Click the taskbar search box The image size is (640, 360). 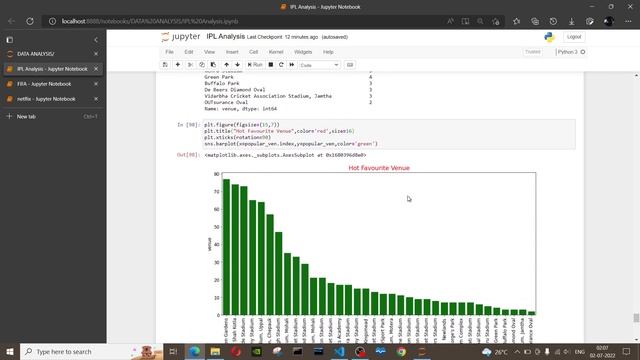click(x=91, y=351)
